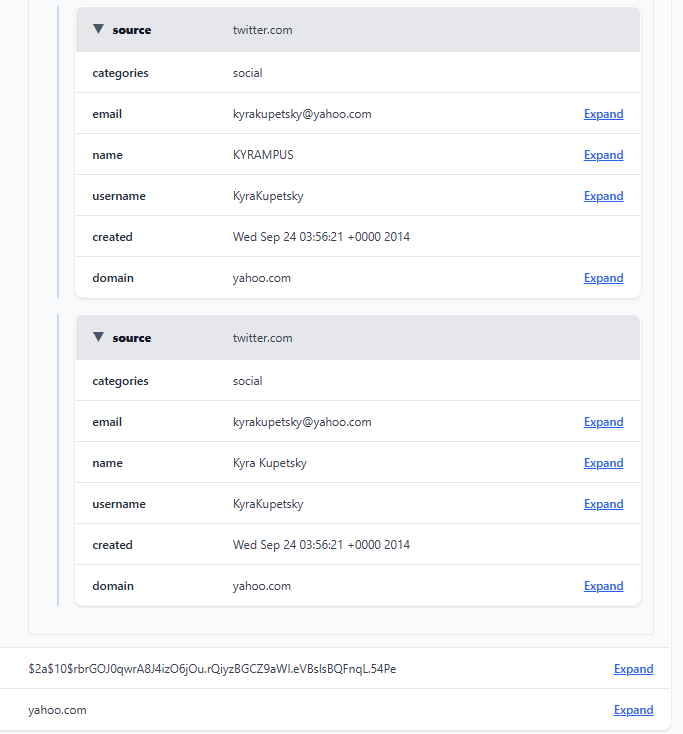Image resolution: width=683 pixels, height=734 pixels.
Task: Click the social category value in second card
Action: click(x=247, y=381)
